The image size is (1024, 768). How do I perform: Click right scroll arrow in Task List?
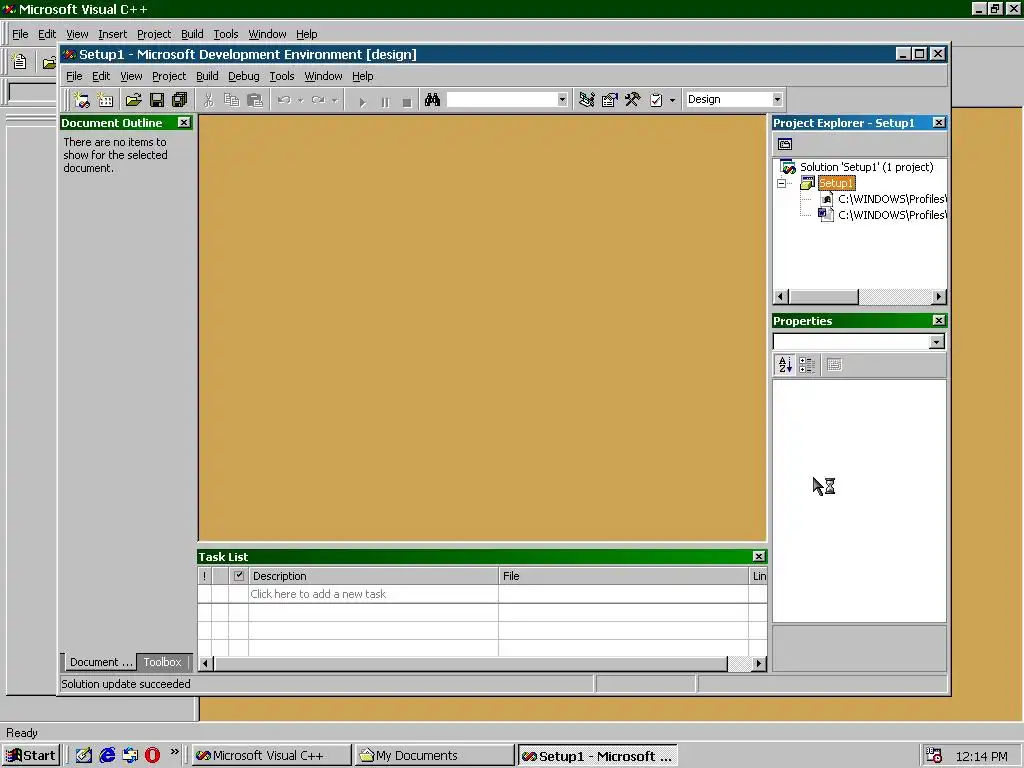[758, 664]
